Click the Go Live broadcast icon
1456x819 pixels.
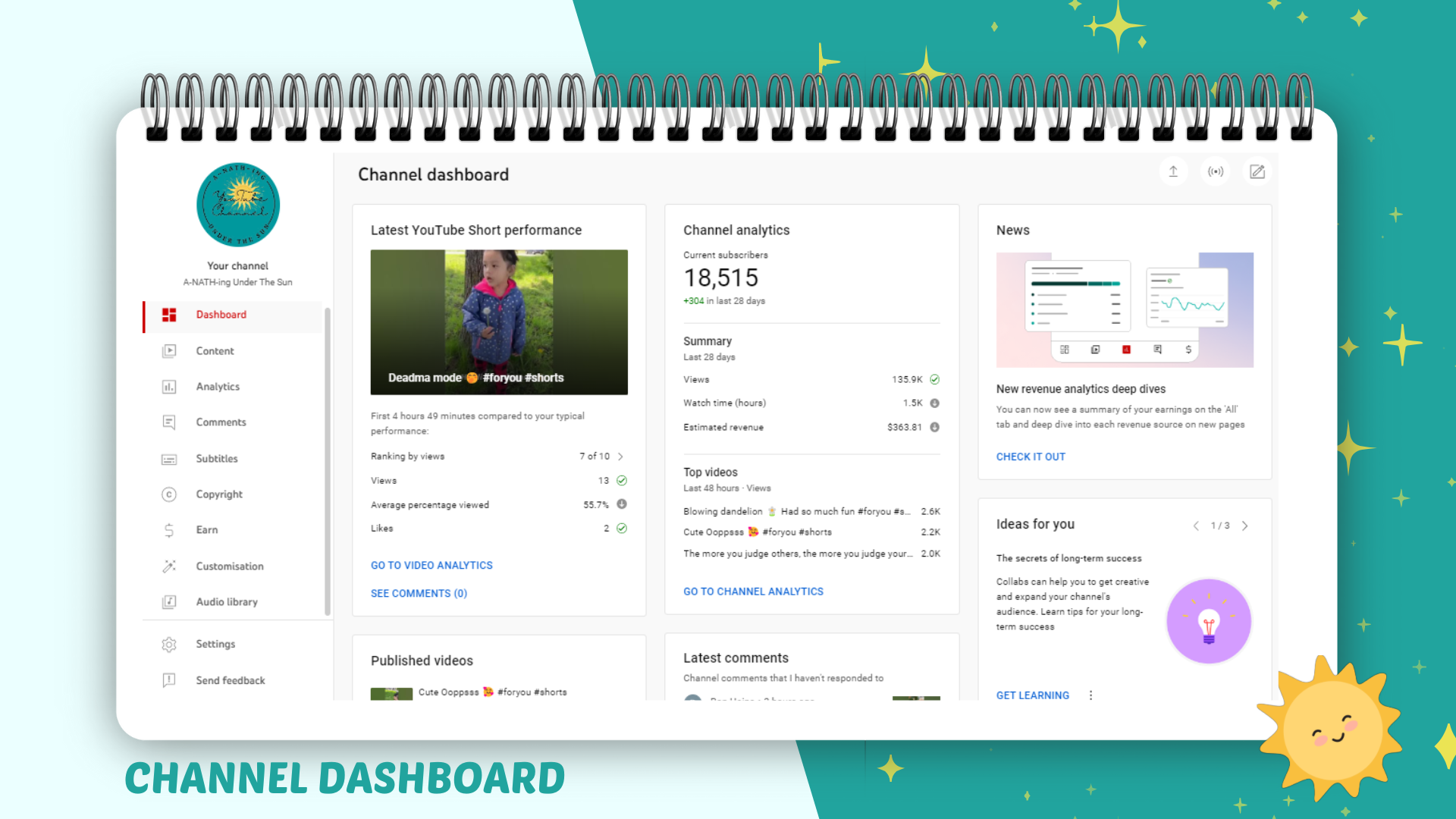pyautogui.click(x=1216, y=171)
